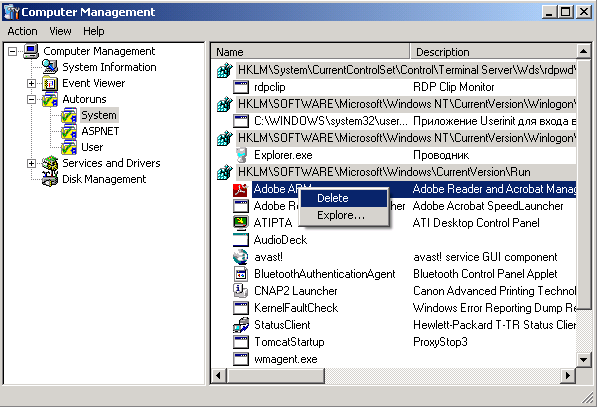Click the avast! globe icon
This screenshot has width=597, height=407.
[241, 257]
